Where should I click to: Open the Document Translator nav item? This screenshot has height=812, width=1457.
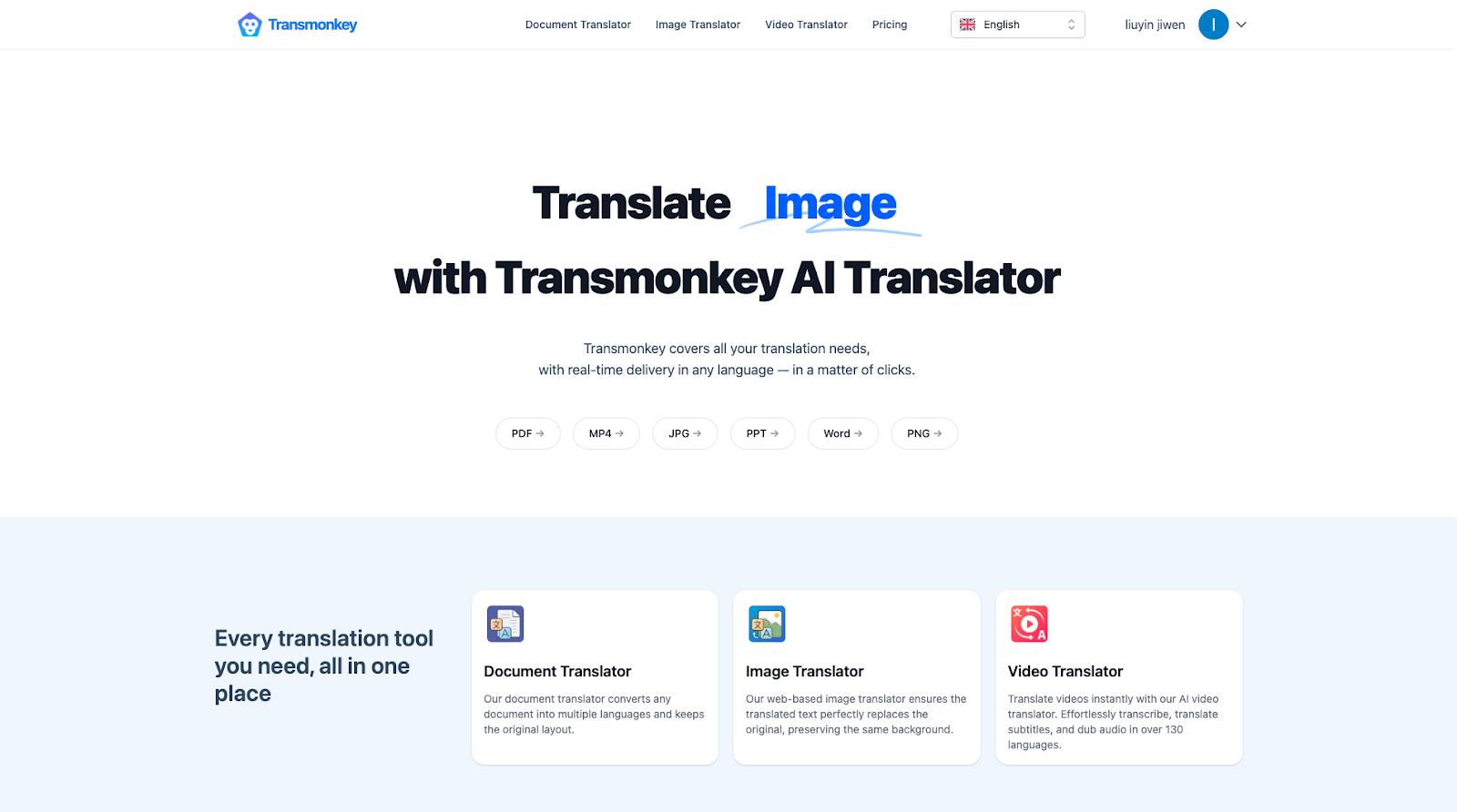click(x=578, y=25)
